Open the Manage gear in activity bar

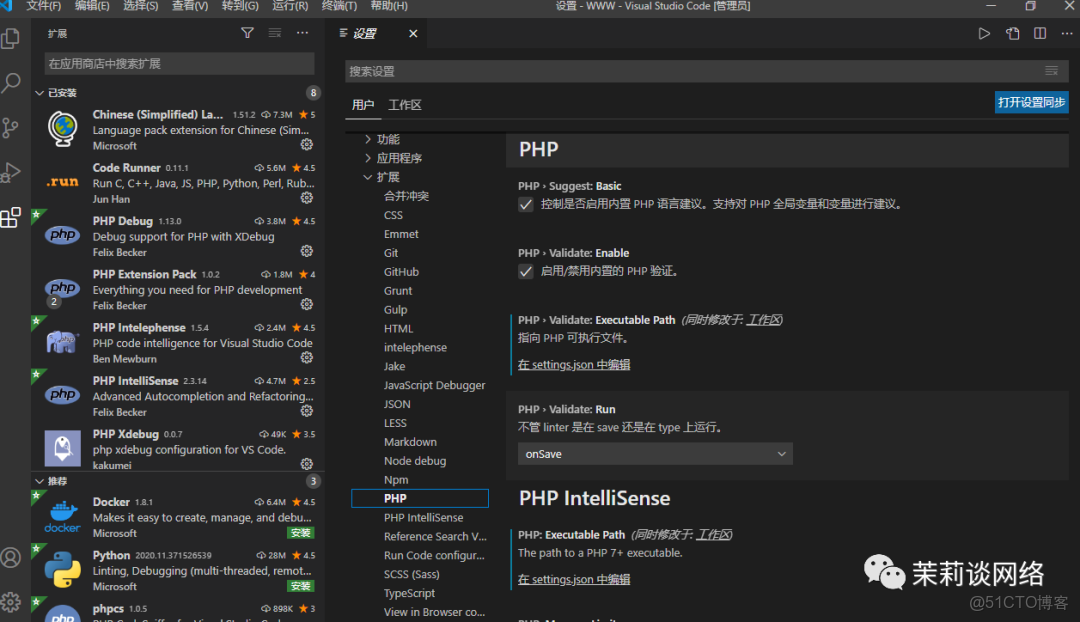click(11, 602)
